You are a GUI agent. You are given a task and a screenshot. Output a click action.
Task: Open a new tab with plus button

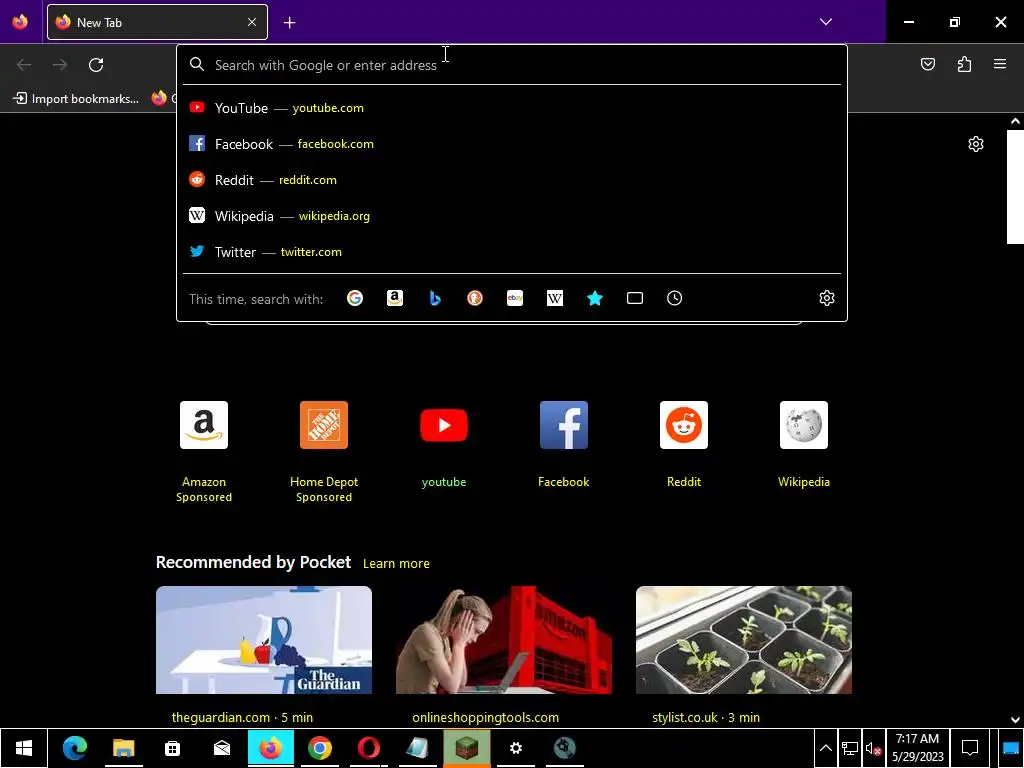(x=289, y=23)
